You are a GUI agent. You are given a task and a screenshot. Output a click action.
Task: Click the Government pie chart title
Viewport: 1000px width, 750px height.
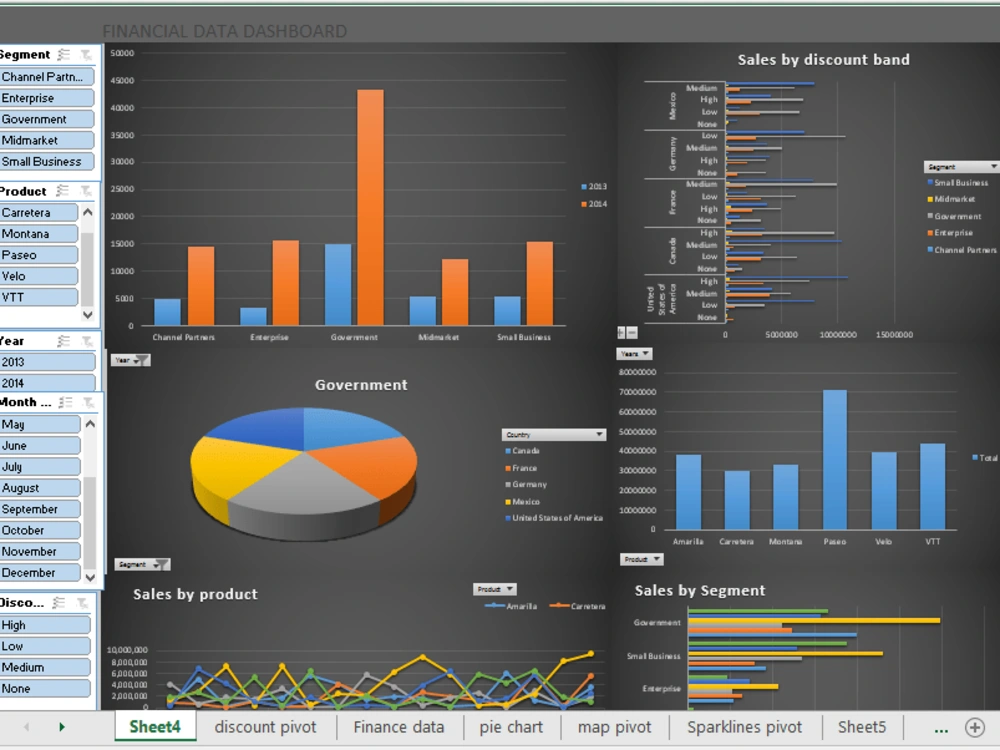pos(361,385)
